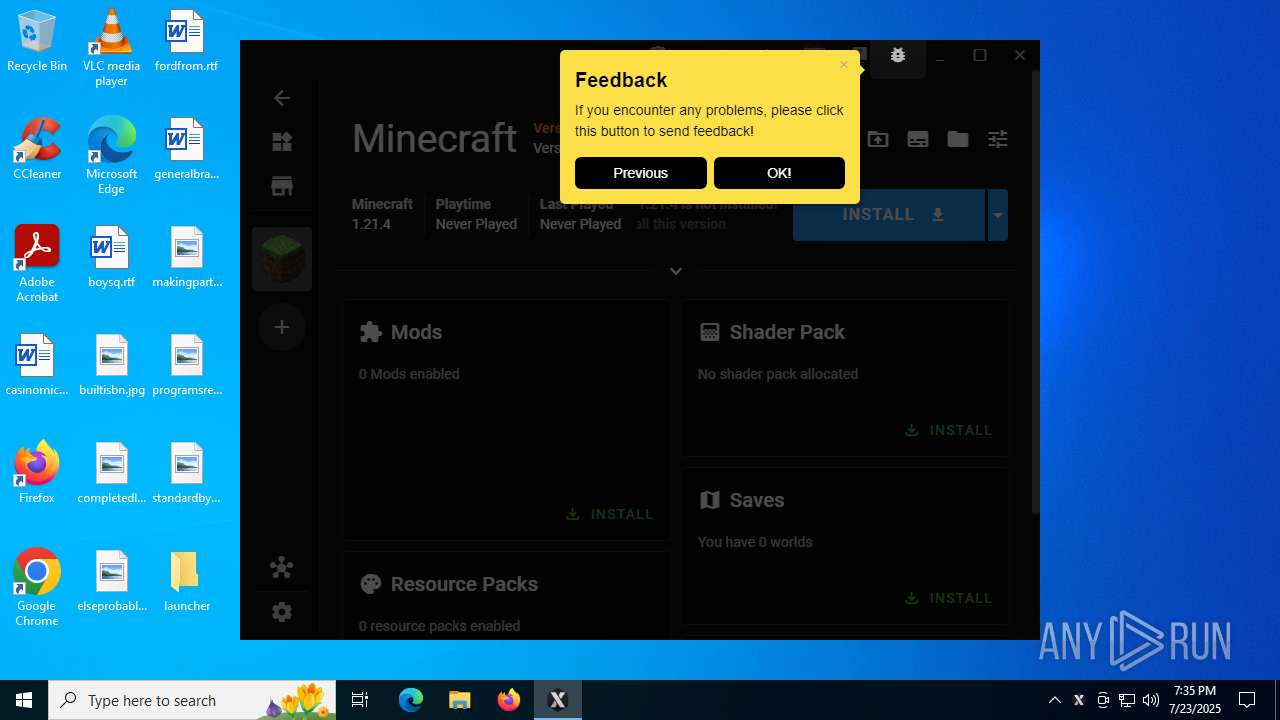
Task: Click the bug feedback icon in title bar
Action: tap(897, 56)
